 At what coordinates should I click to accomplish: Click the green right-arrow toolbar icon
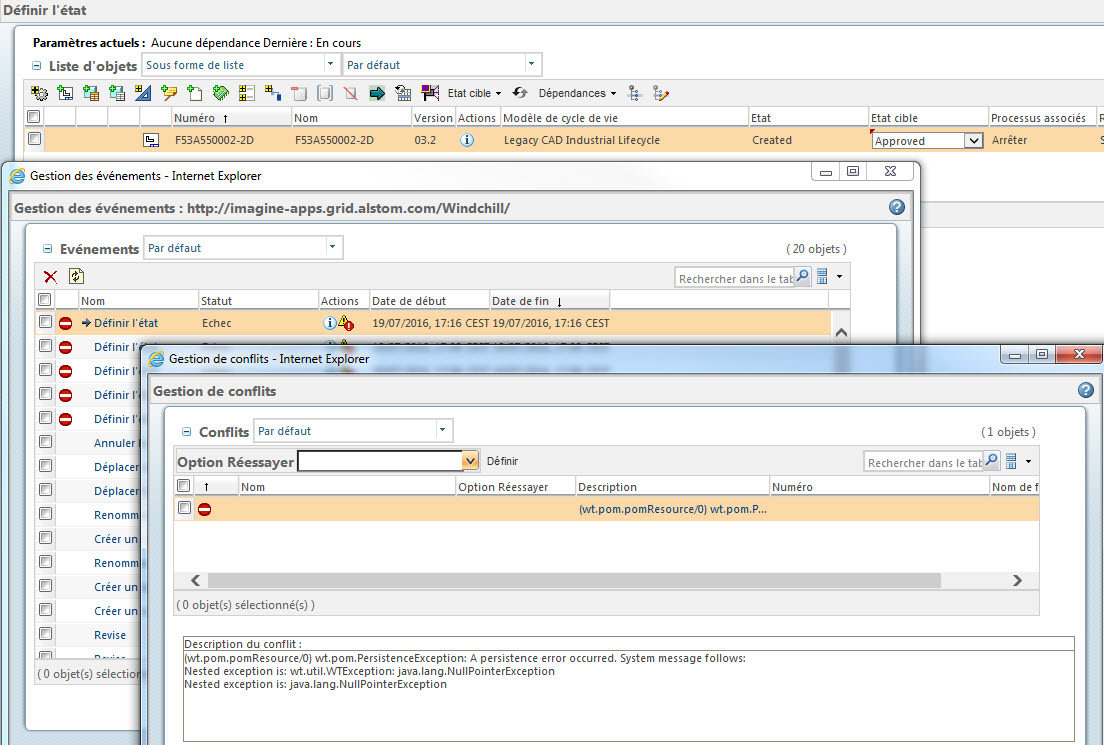(x=377, y=93)
